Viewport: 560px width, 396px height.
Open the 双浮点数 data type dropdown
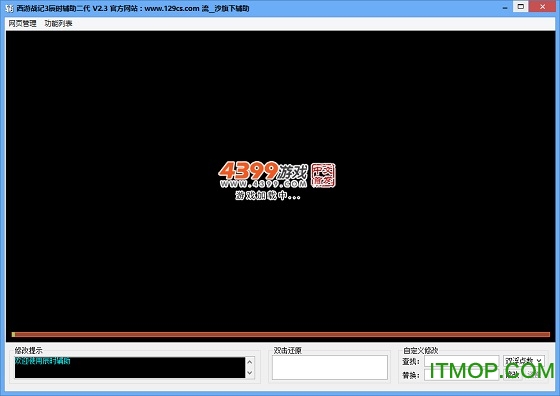tap(524, 361)
